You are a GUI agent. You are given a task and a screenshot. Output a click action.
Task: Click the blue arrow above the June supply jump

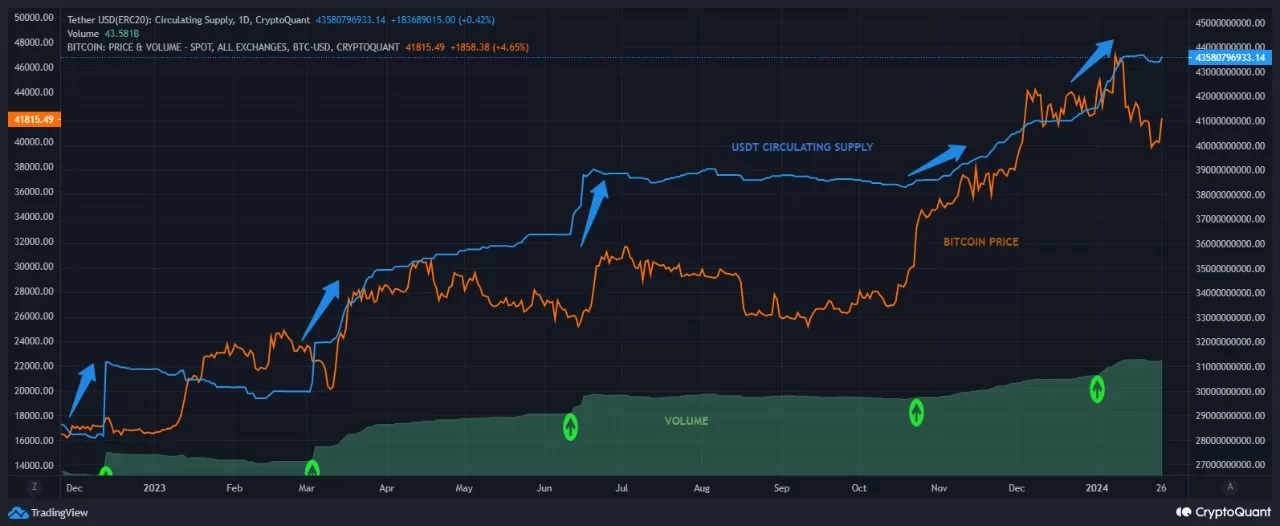click(x=595, y=214)
